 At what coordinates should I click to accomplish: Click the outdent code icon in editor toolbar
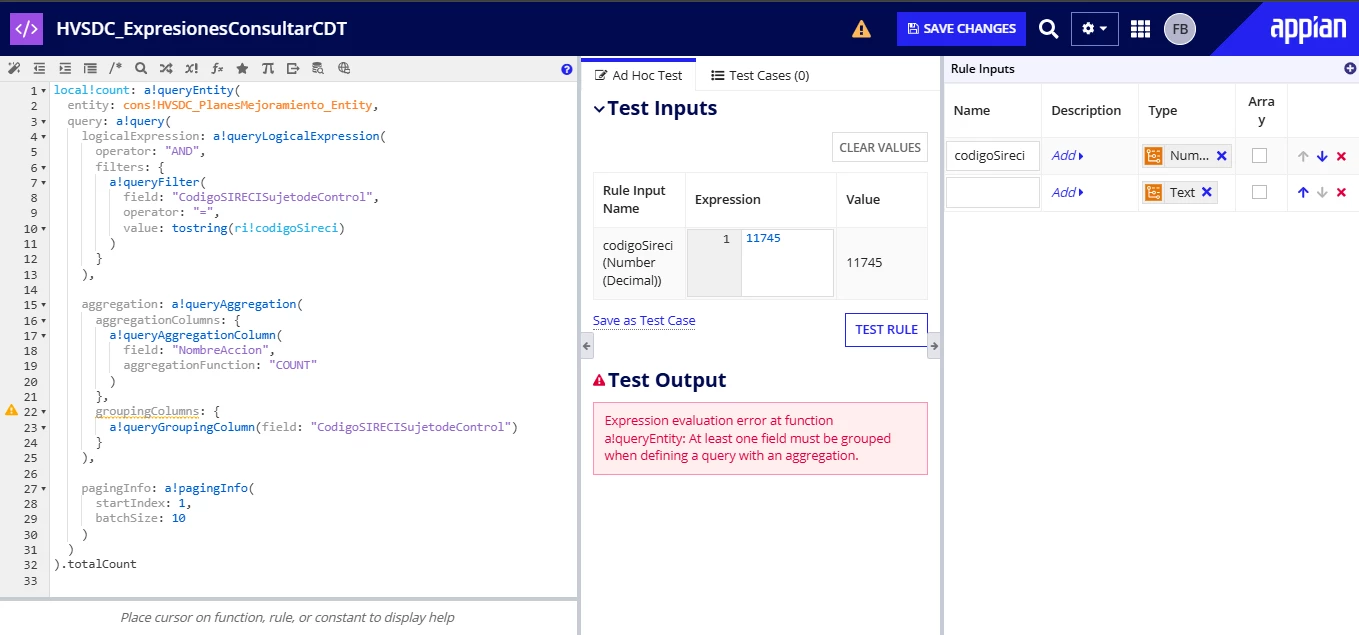click(x=39, y=69)
